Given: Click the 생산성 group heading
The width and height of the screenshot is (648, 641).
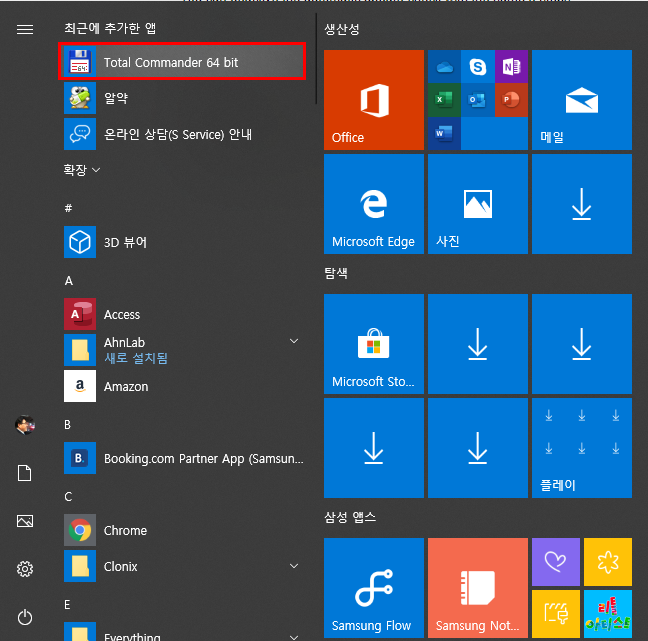Looking at the screenshot, I should [x=341, y=29].
